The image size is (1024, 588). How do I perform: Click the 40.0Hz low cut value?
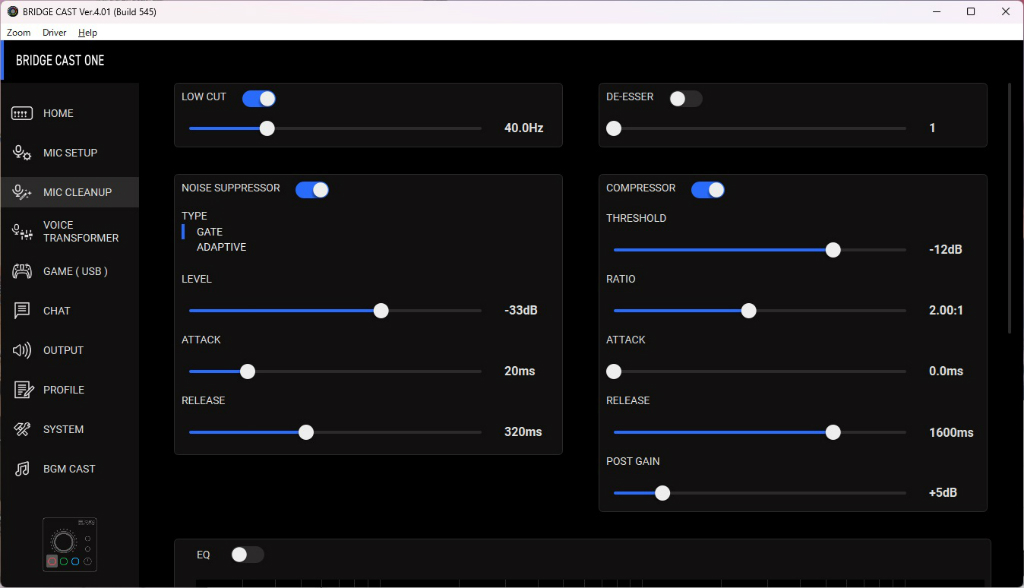click(x=524, y=128)
